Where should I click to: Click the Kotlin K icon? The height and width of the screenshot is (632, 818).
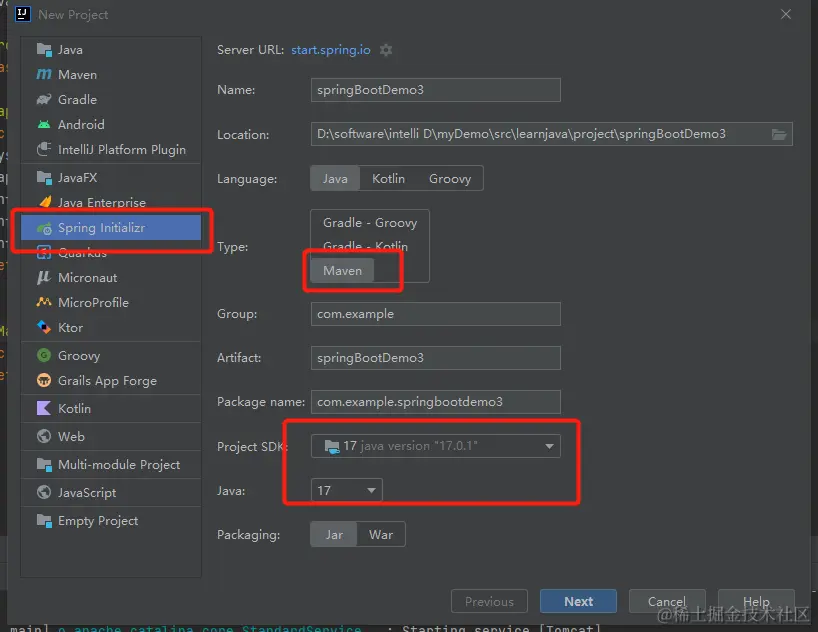(x=44, y=408)
